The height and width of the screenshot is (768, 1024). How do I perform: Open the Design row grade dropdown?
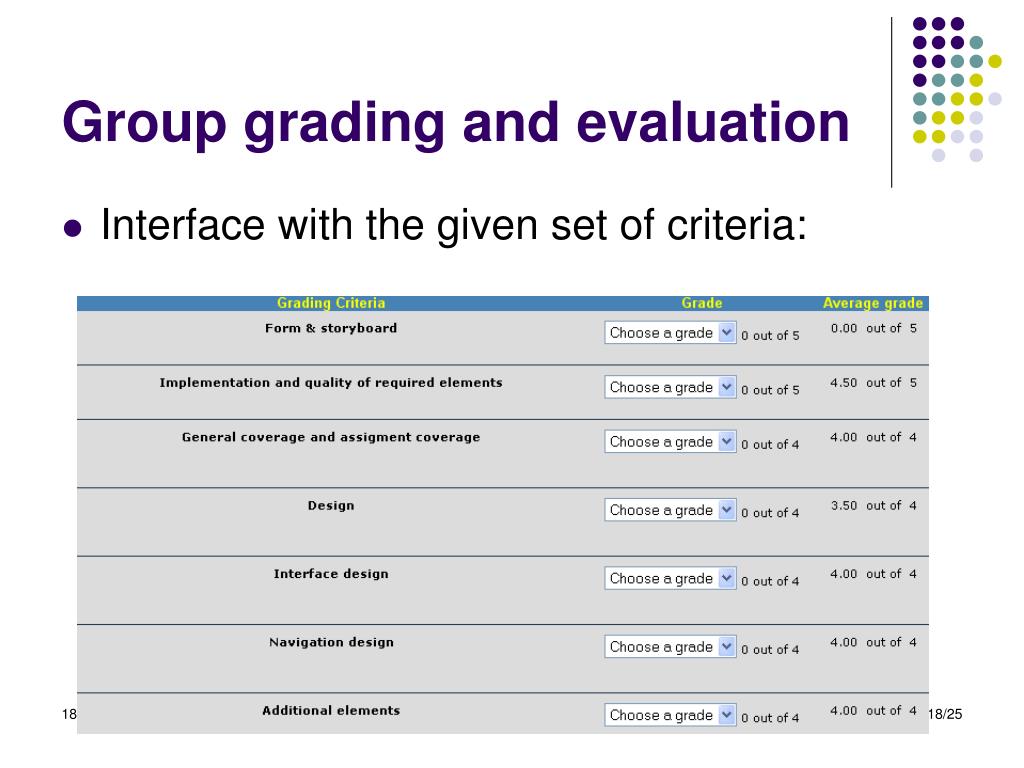(x=670, y=510)
